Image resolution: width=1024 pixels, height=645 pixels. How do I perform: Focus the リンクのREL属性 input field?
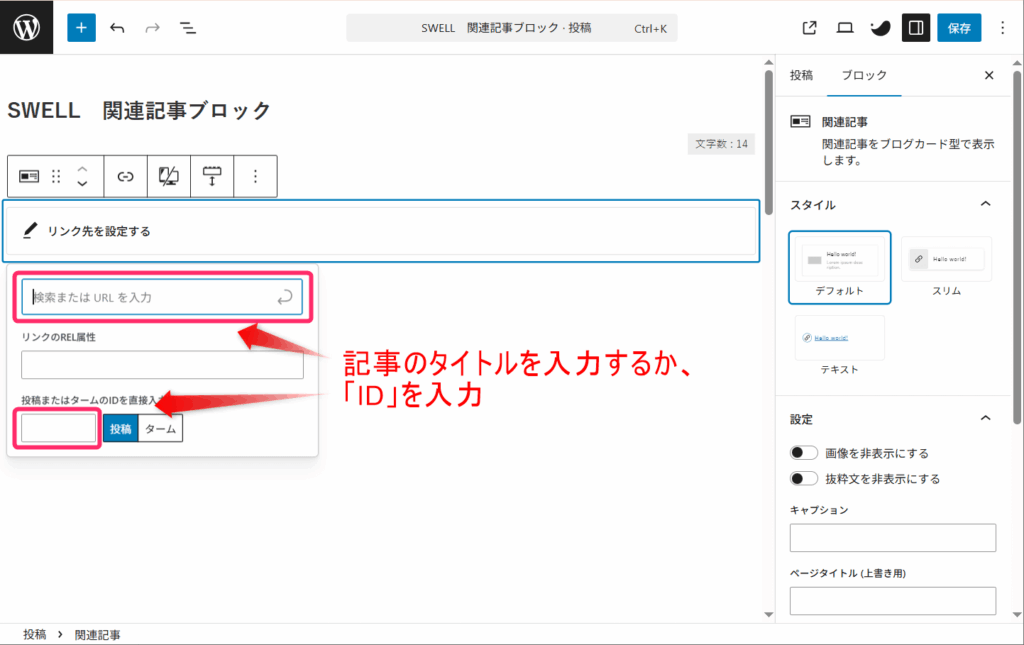[x=162, y=365]
